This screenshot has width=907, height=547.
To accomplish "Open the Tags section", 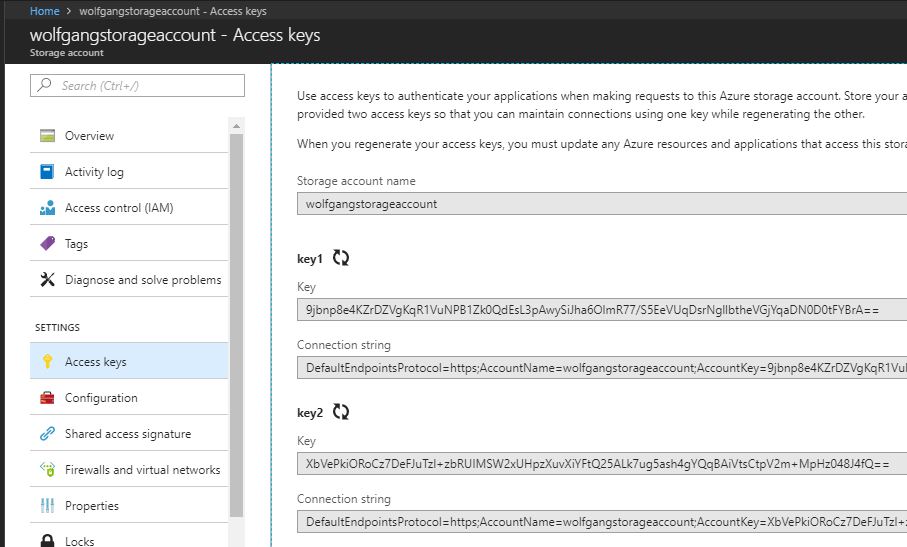I will click(129, 243).
